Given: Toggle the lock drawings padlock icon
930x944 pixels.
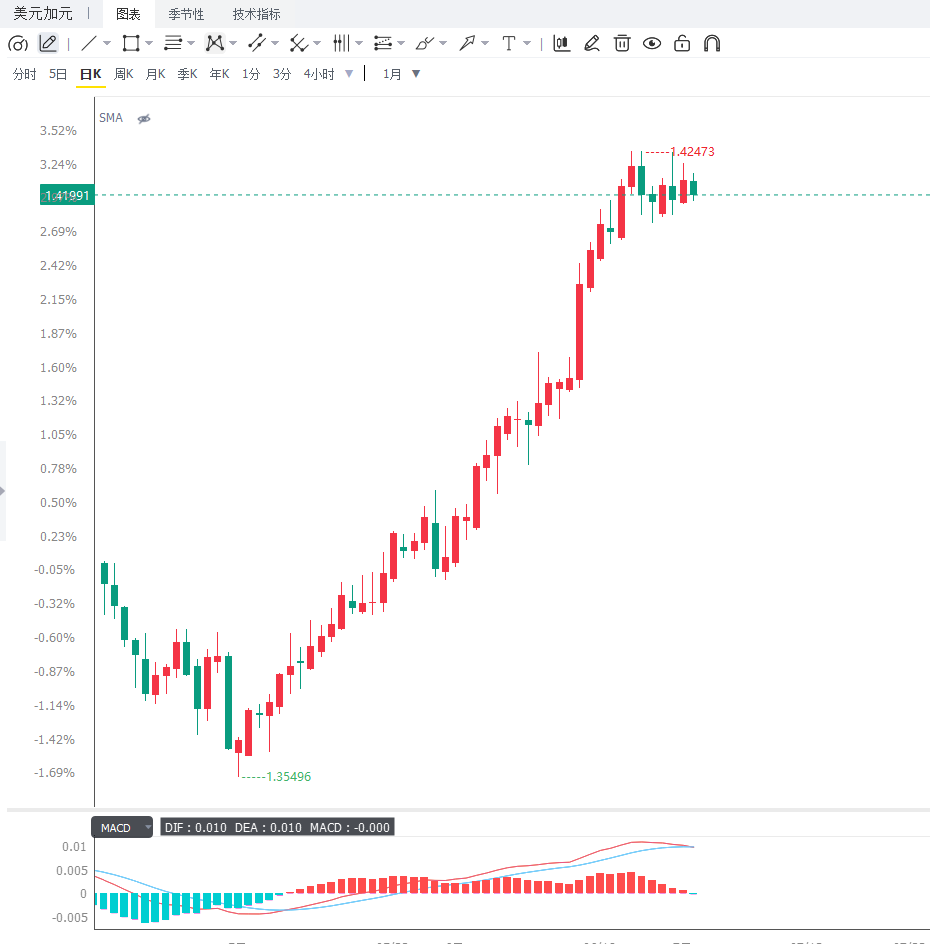Looking at the screenshot, I should [x=682, y=43].
